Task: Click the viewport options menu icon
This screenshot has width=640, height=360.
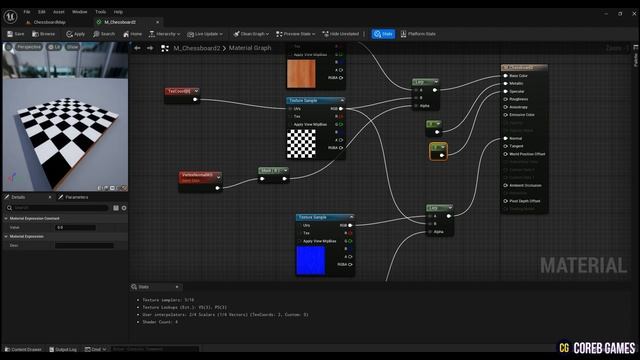Action: (x=9, y=47)
